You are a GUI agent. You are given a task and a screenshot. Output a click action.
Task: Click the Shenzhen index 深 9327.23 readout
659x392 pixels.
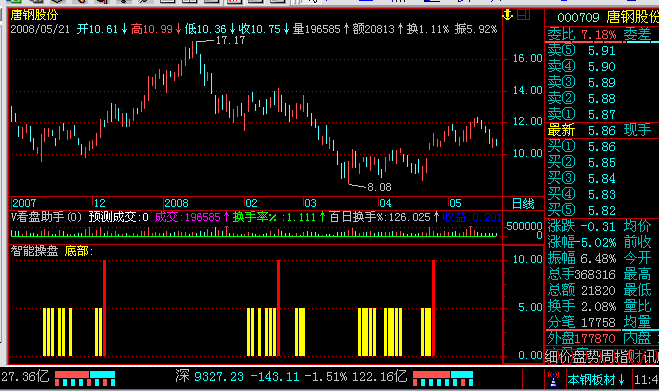pyautogui.click(x=209, y=376)
